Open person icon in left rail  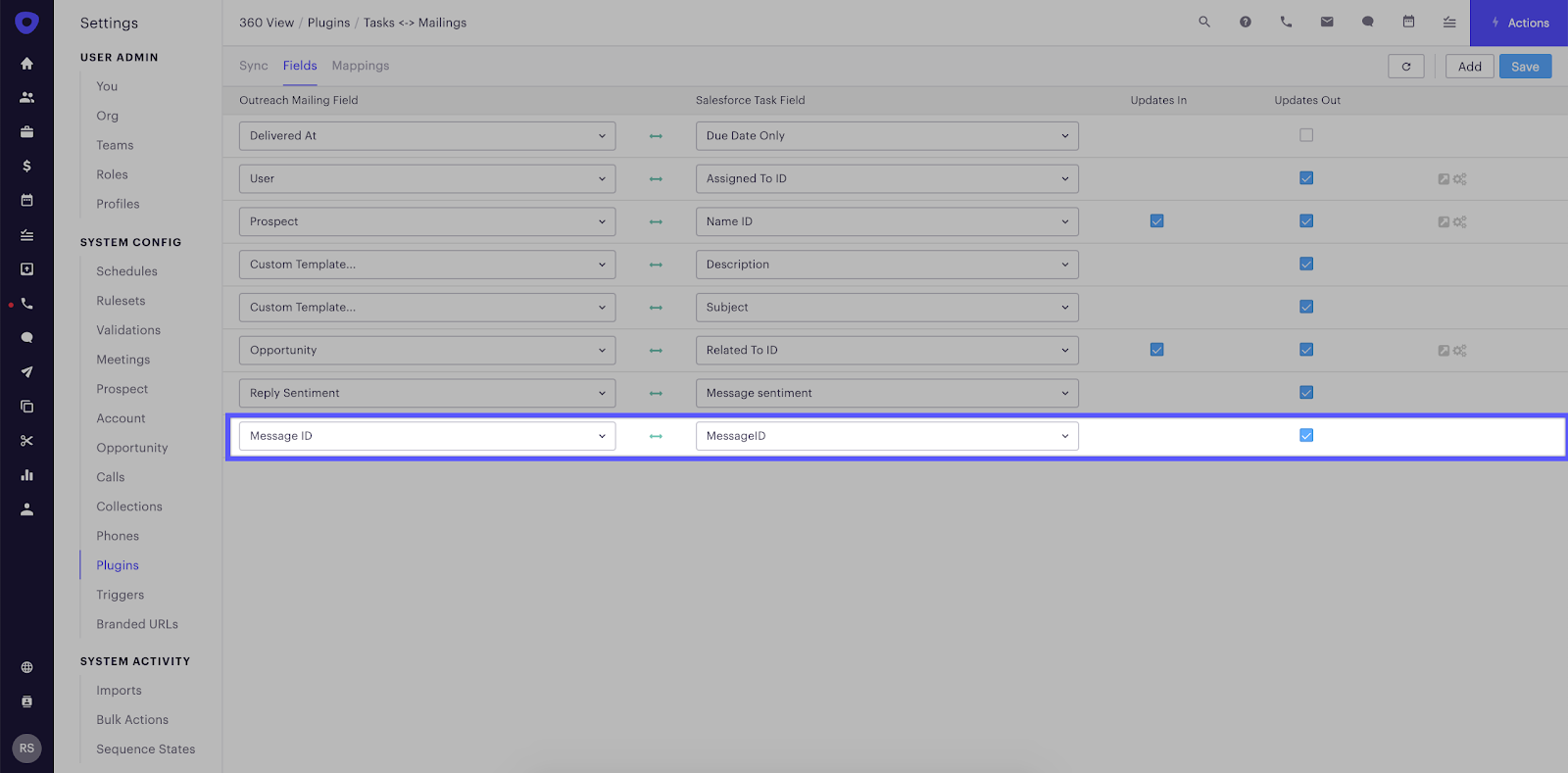(26, 509)
